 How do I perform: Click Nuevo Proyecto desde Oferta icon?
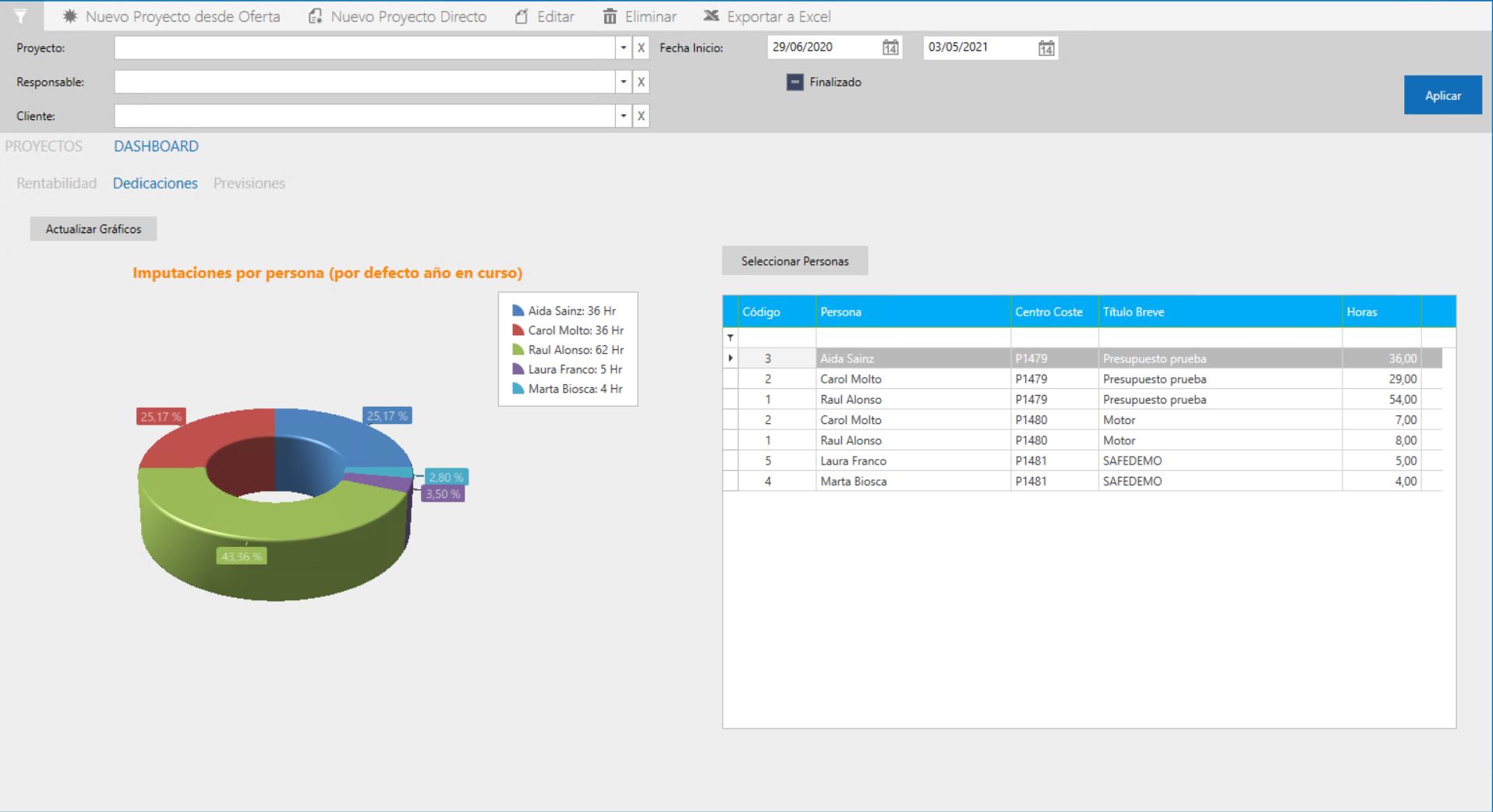pyautogui.click(x=70, y=16)
